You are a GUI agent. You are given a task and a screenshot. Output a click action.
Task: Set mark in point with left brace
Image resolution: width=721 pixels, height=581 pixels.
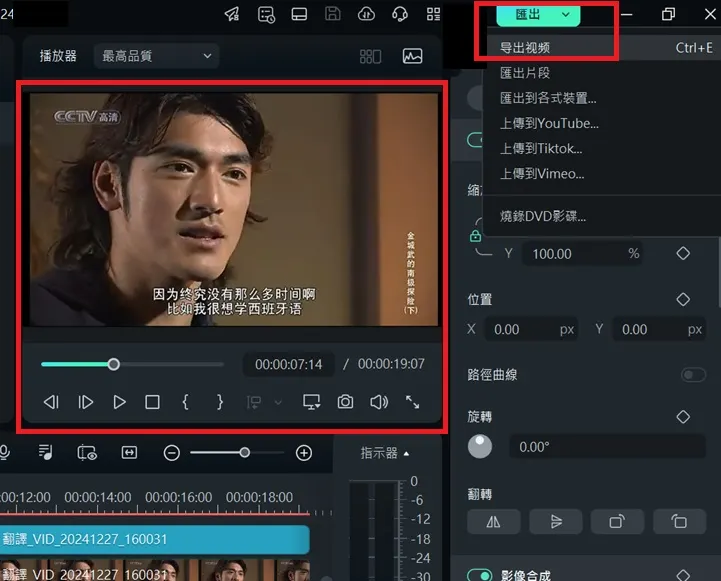pyautogui.click(x=185, y=402)
